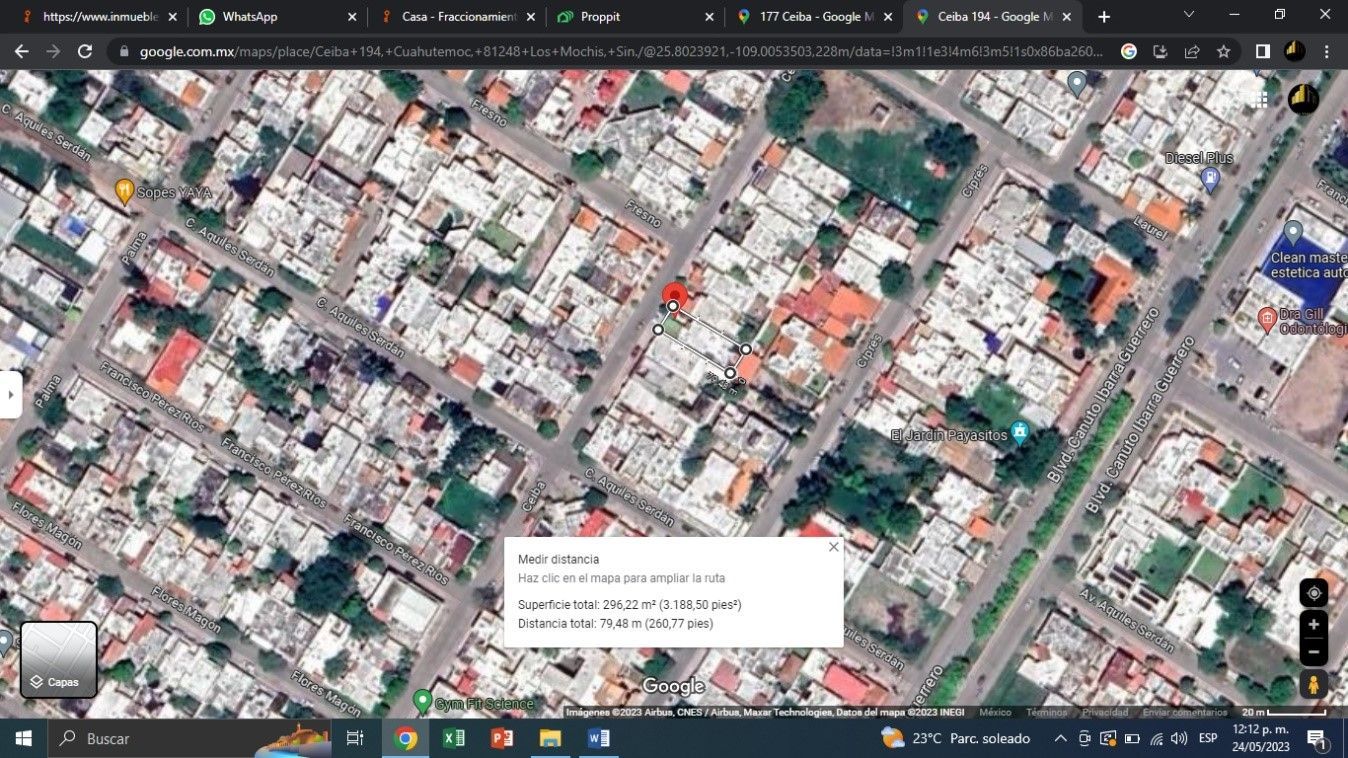Click the Enviar comentarios footer link
Screen dimensions: 1348x758
pos(1184,712)
